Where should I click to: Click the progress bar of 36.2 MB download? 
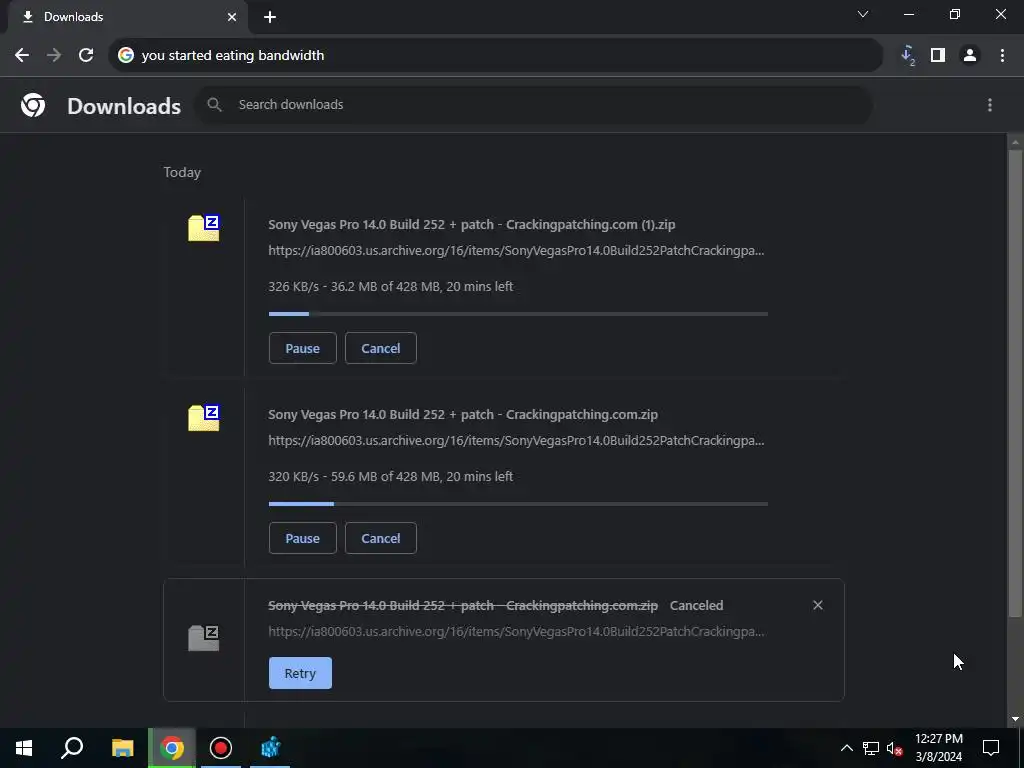518,314
